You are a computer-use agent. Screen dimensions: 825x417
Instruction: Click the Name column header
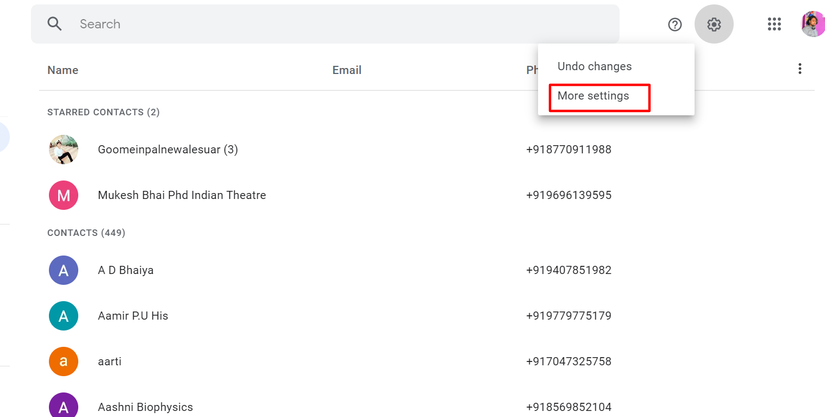pos(63,70)
